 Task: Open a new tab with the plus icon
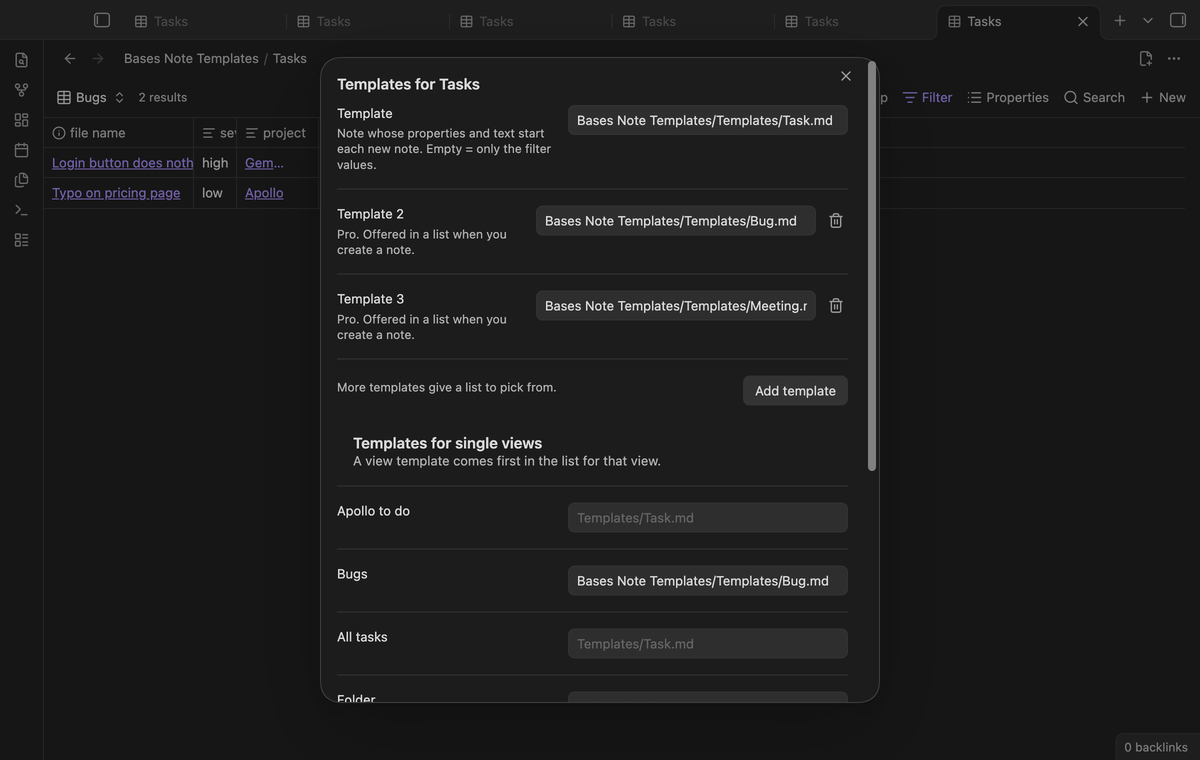1120,20
